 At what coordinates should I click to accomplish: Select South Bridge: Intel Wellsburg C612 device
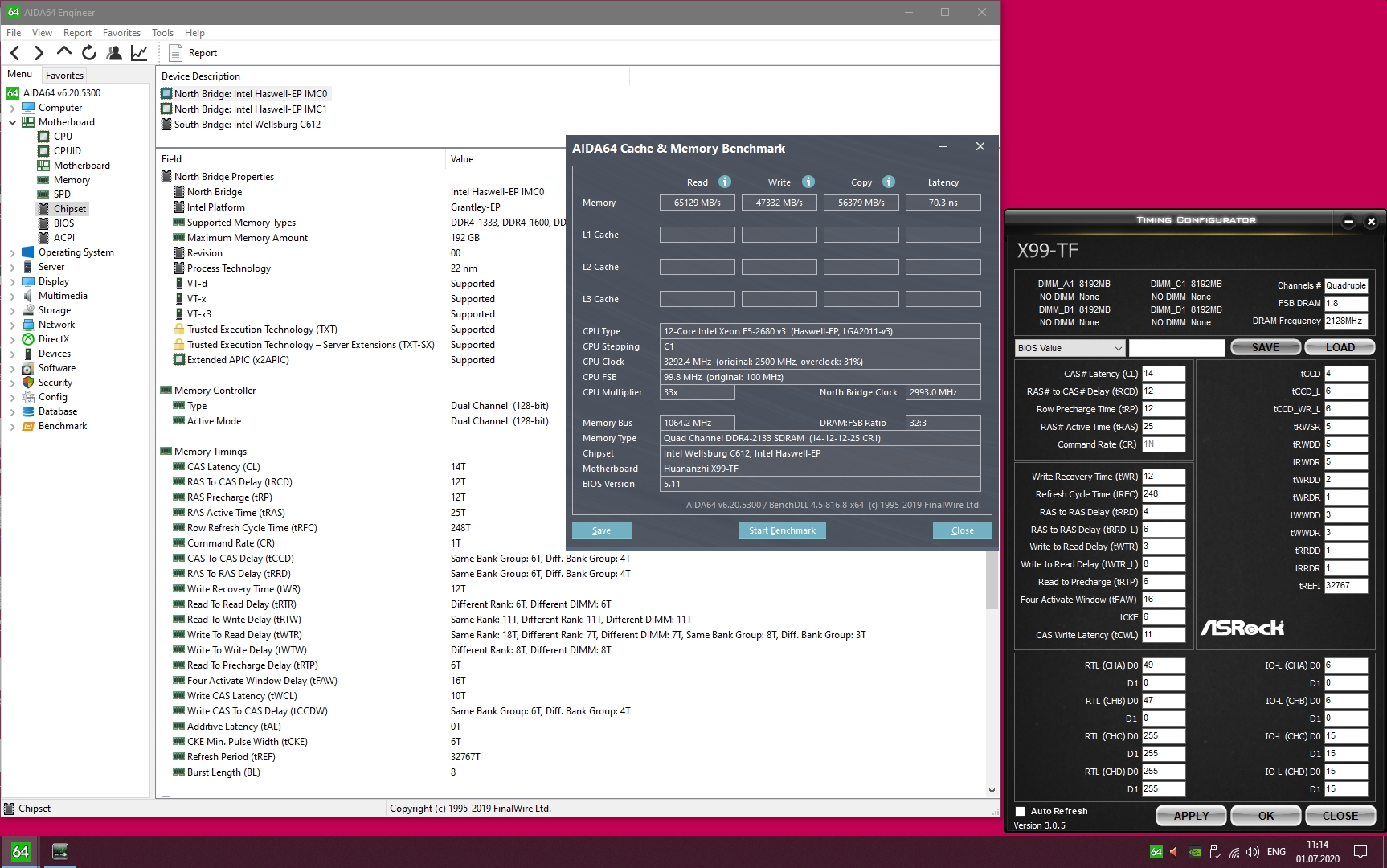point(241,125)
